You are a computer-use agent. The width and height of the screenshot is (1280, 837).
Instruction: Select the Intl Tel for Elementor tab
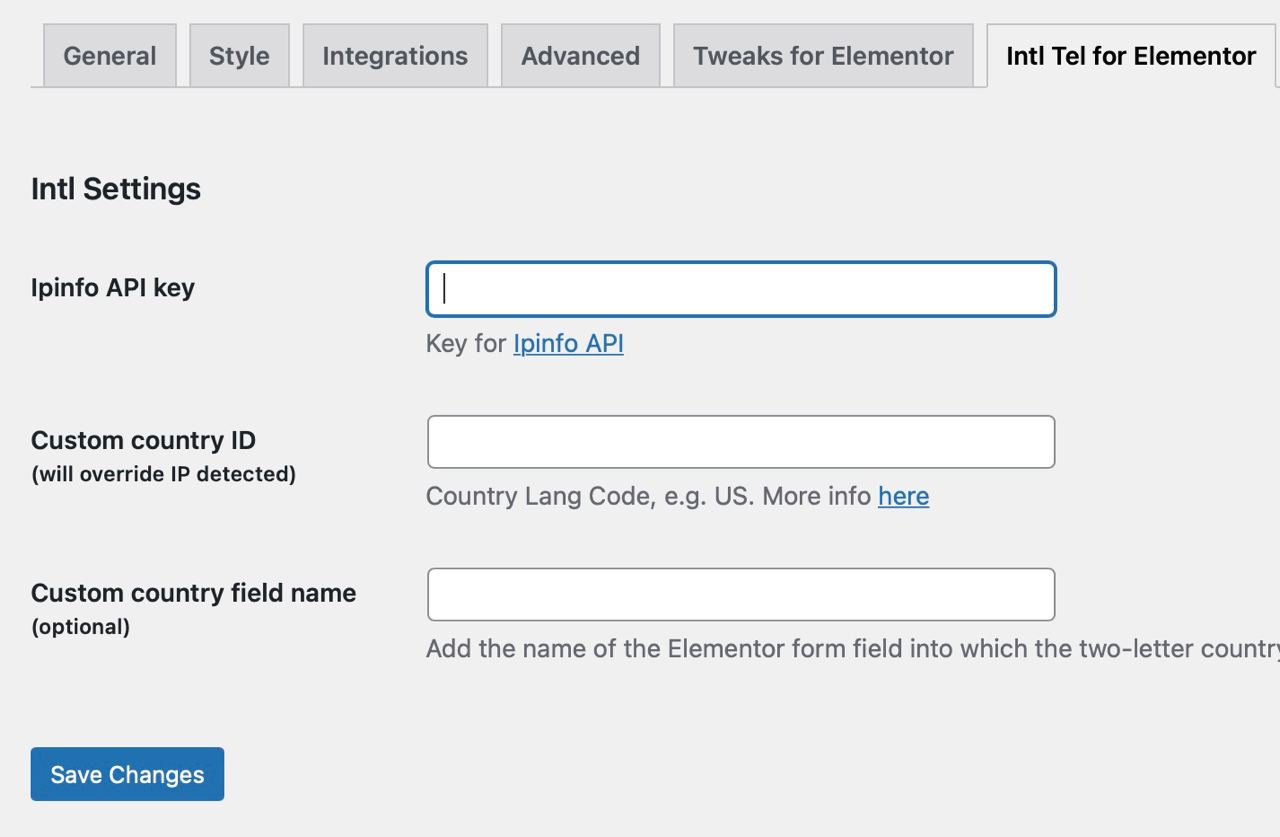1131,56
